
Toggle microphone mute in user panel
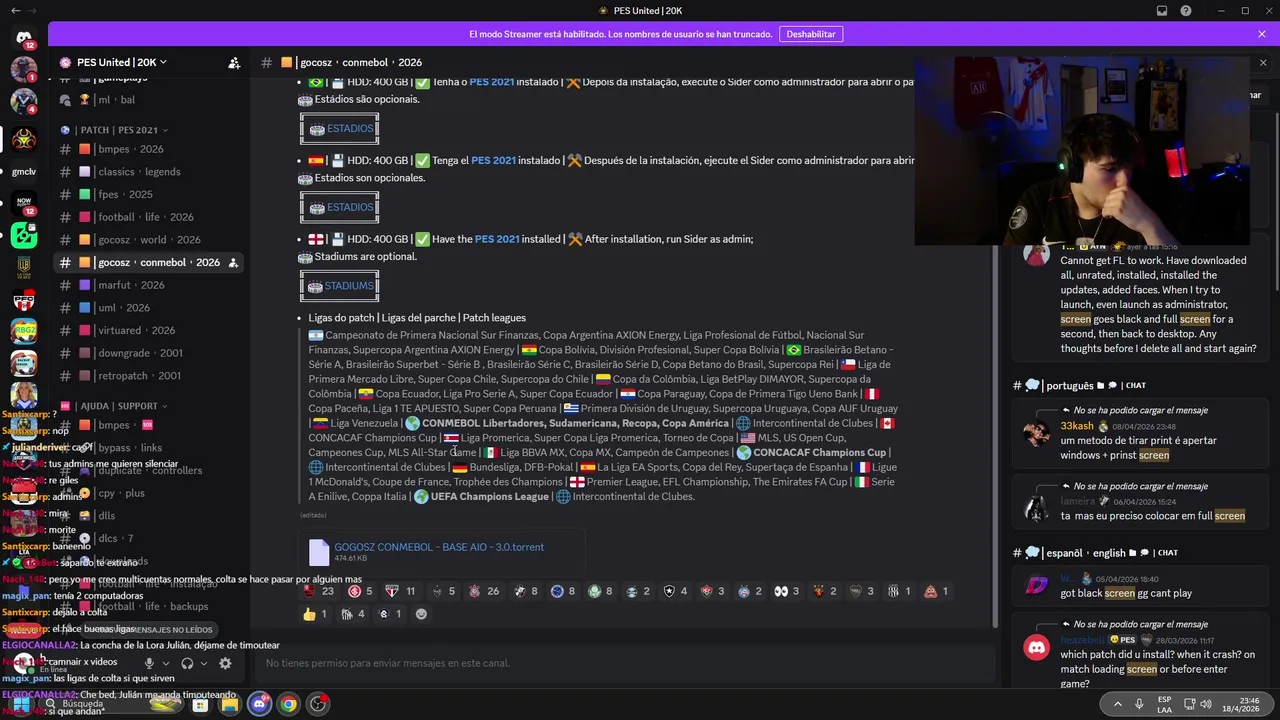point(149,663)
